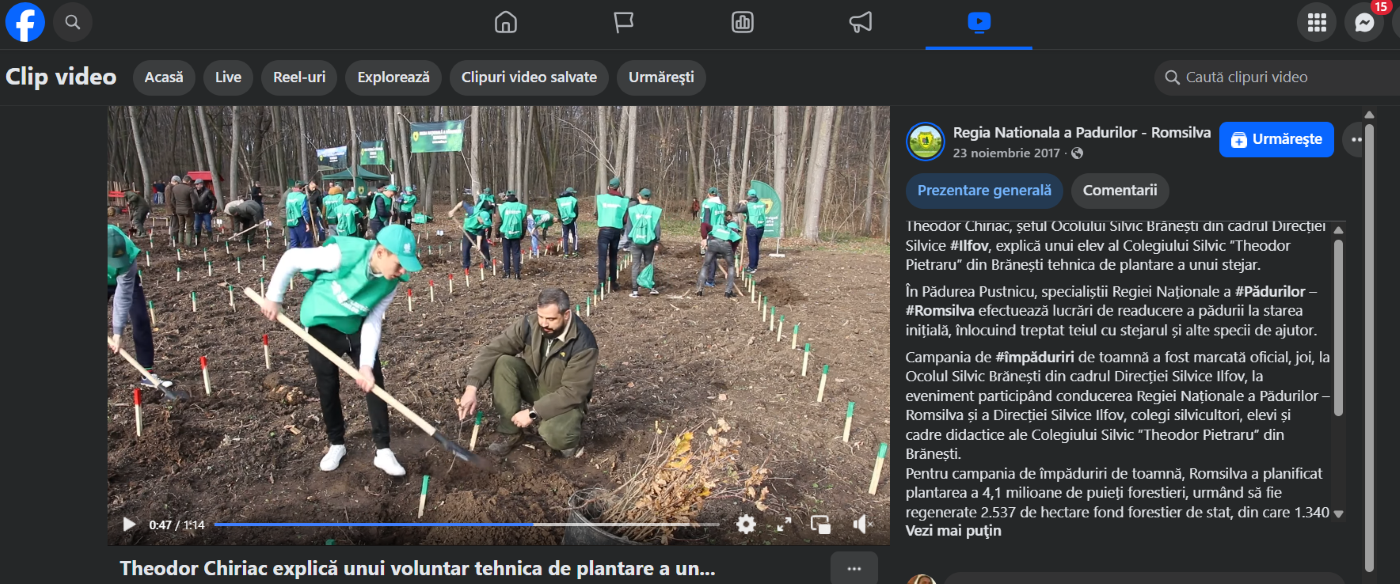Open the three-dot menu below video
1400x584 pixels.
click(854, 568)
